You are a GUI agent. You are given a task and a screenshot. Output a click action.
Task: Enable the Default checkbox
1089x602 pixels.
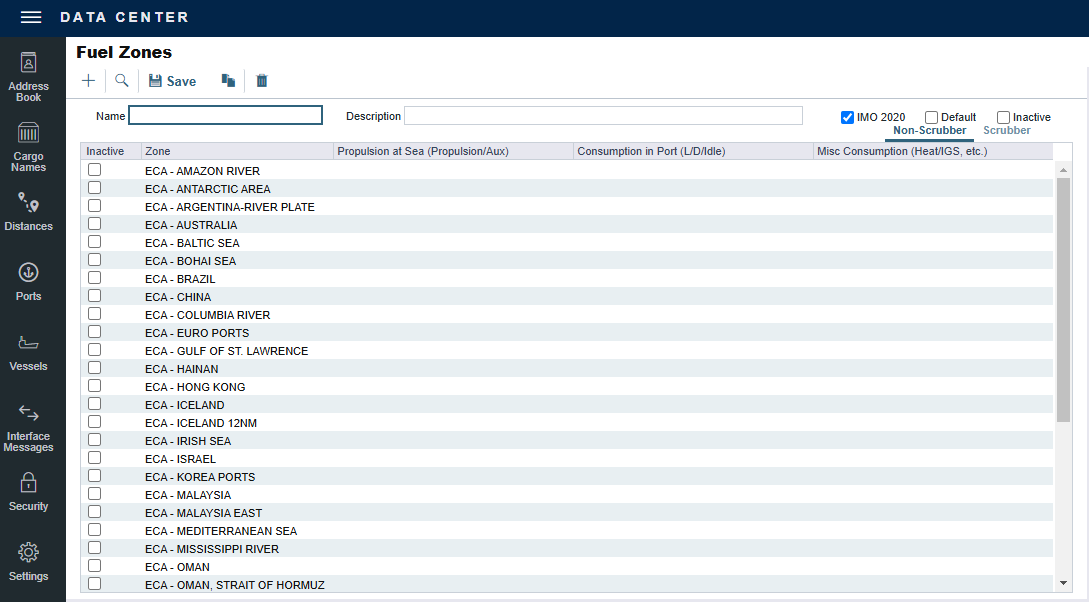932,117
